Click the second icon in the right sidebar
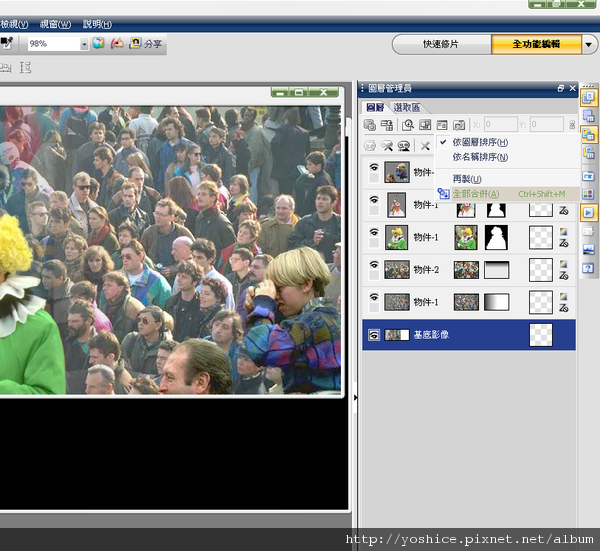 [588, 116]
